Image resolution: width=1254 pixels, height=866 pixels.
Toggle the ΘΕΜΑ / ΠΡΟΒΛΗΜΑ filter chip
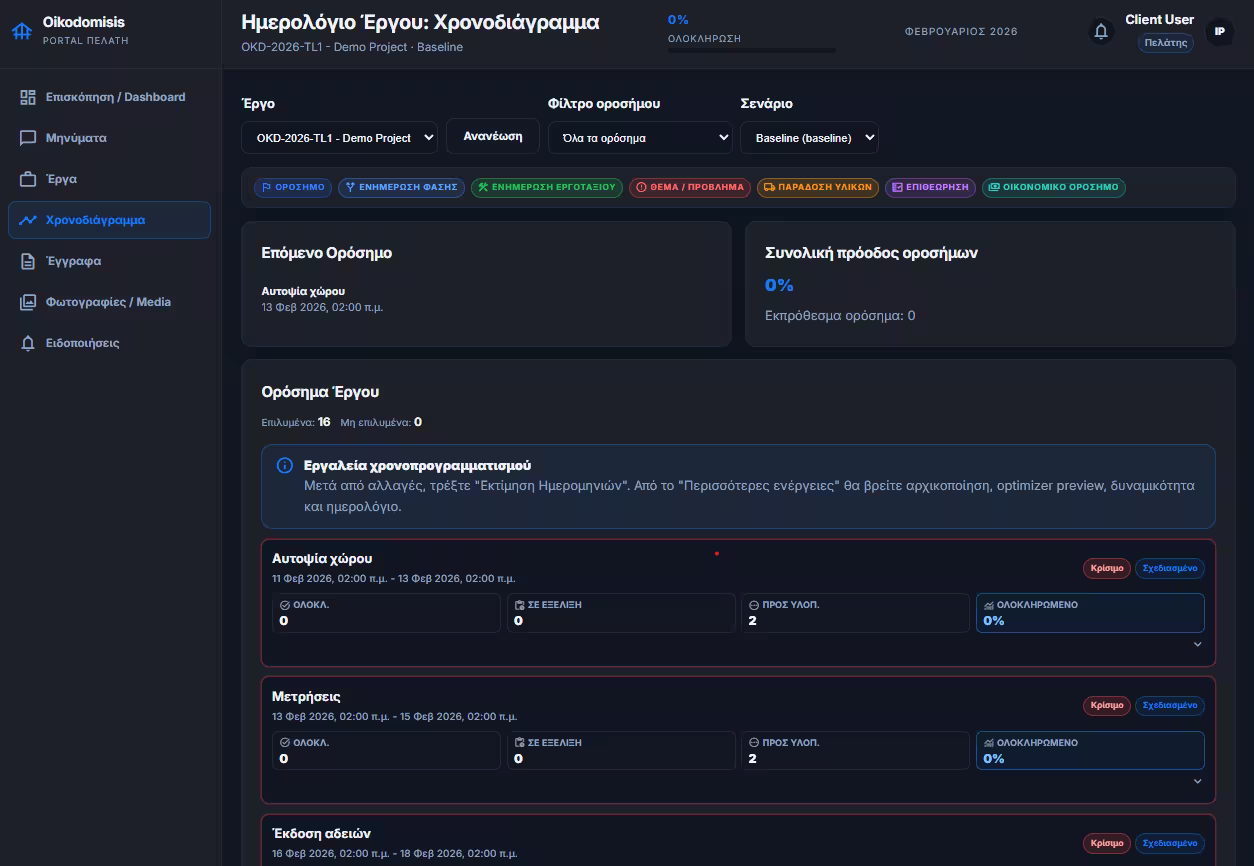(690, 187)
